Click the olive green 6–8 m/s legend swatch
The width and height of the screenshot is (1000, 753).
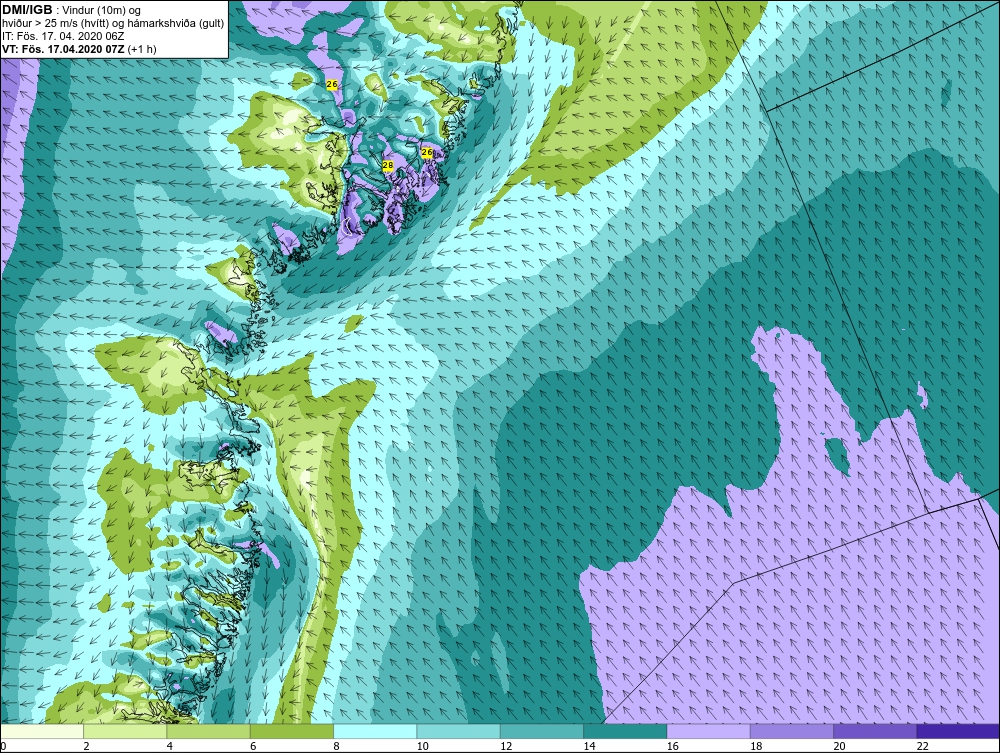click(x=291, y=731)
